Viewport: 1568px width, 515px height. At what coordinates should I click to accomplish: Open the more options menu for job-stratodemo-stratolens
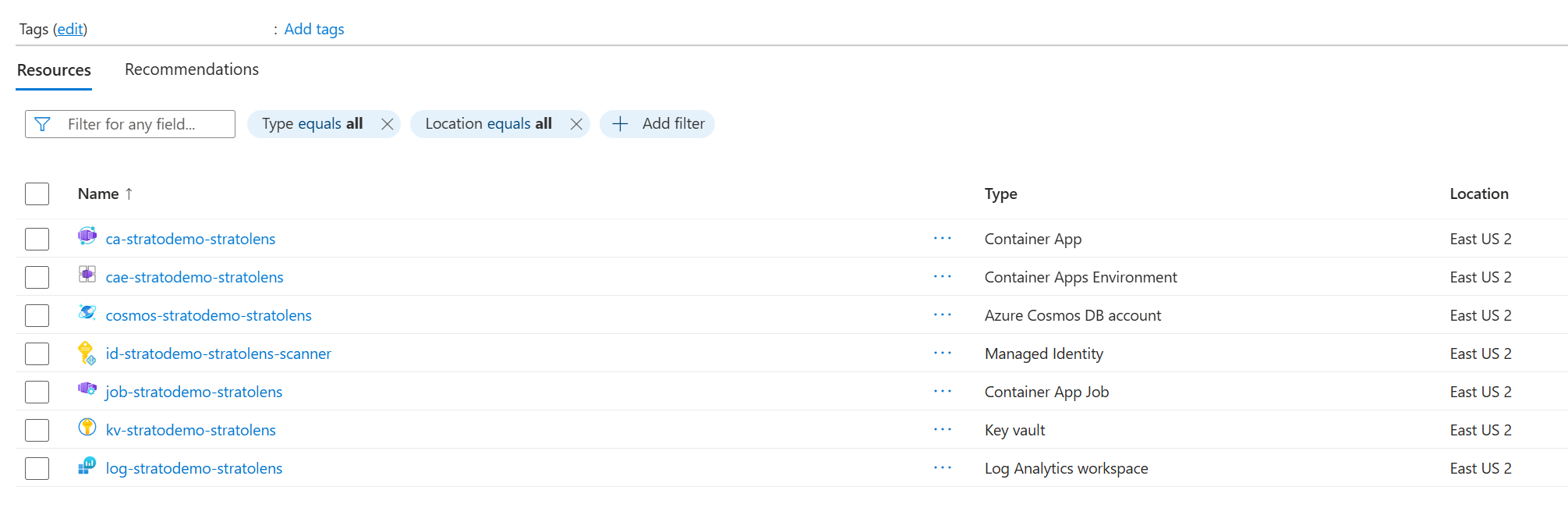(943, 392)
